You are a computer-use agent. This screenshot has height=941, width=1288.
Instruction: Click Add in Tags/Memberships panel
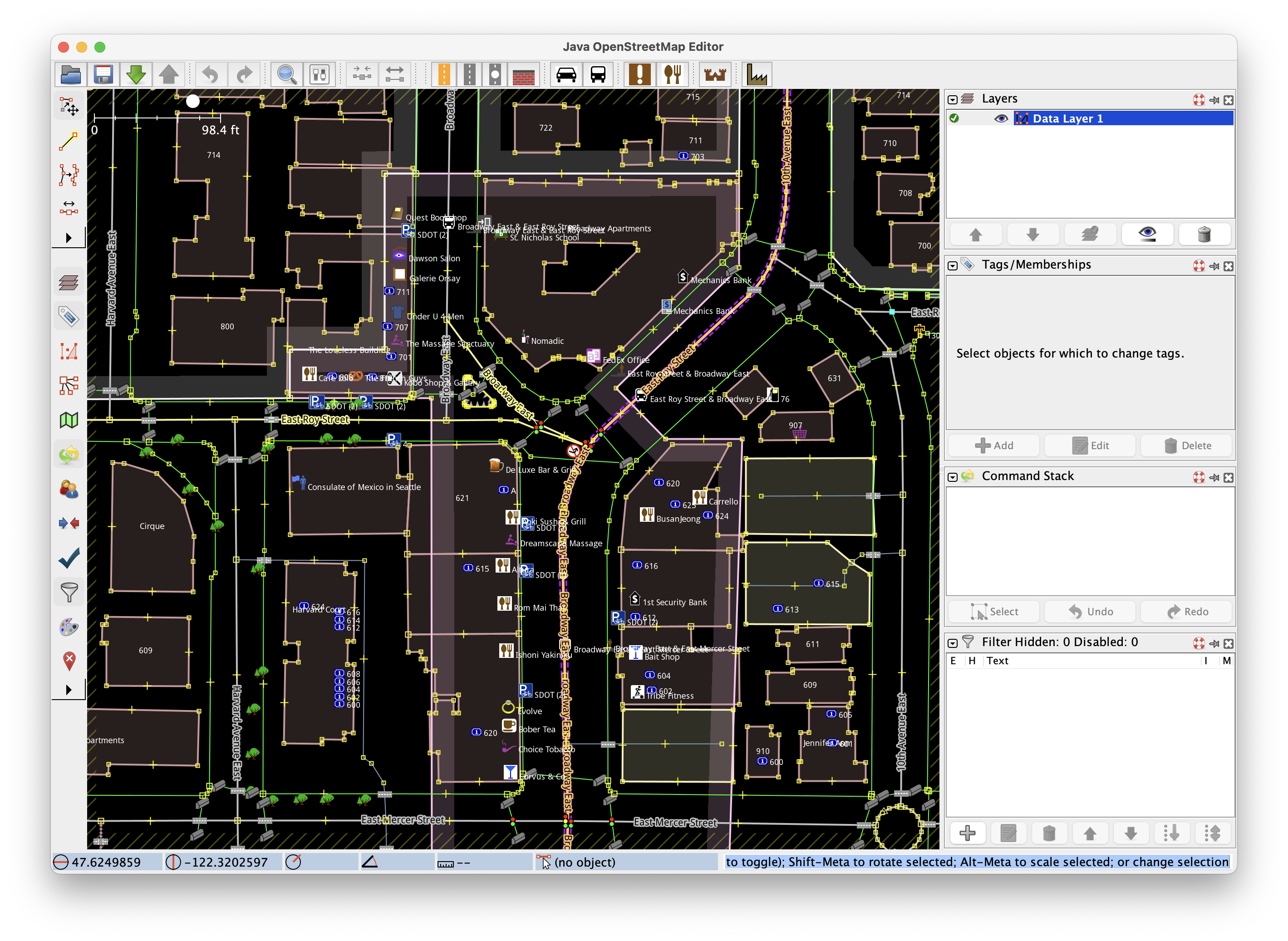(x=993, y=446)
